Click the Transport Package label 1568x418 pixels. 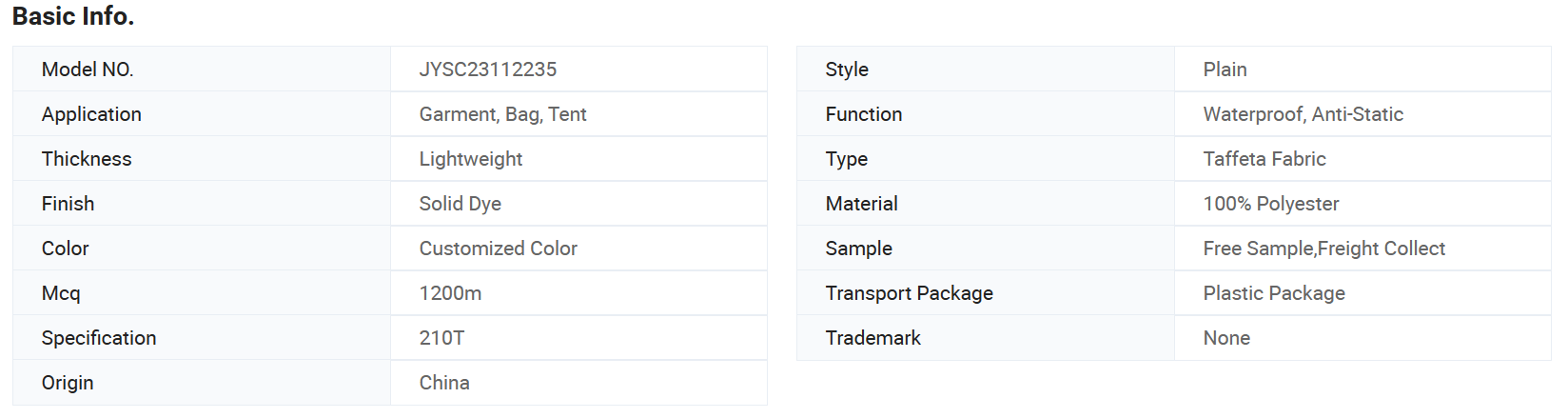(910, 293)
